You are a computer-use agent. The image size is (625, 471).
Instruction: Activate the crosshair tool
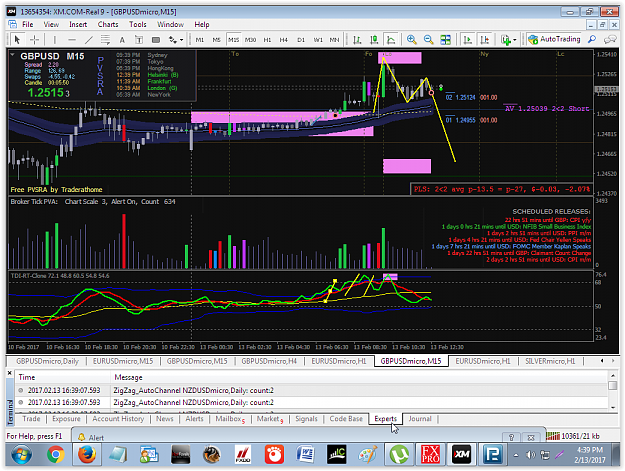tap(35, 39)
